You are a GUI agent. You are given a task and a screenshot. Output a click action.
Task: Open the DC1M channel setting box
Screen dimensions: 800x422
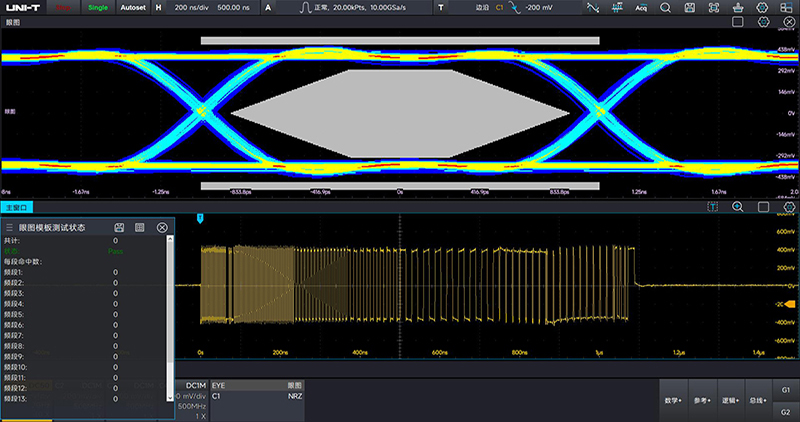click(191, 401)
